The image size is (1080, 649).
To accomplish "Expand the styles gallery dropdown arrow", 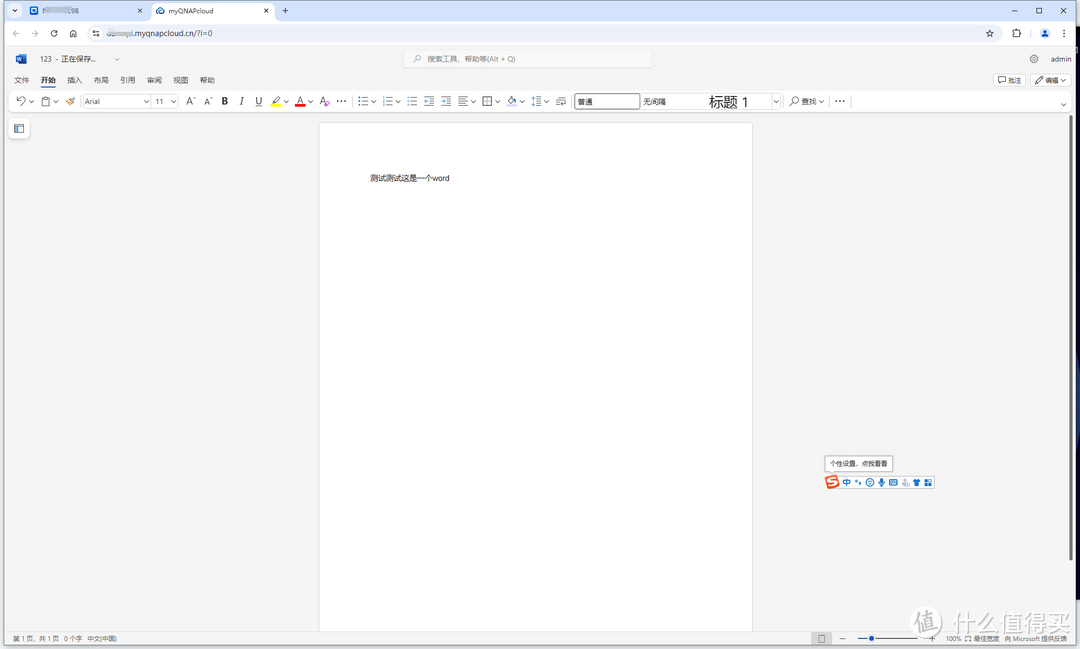I will click(775, 101).
